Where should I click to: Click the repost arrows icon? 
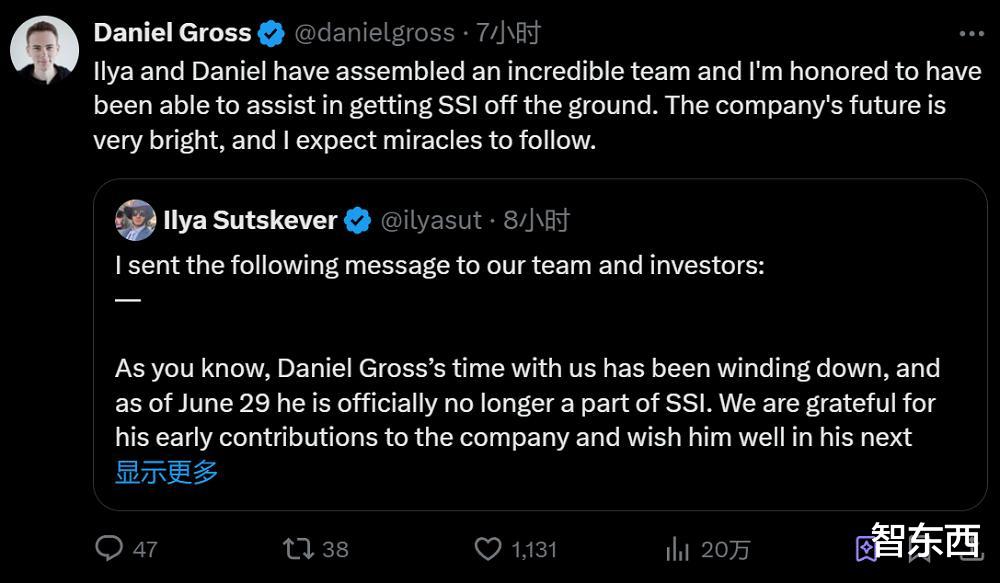tap(298, 548)
